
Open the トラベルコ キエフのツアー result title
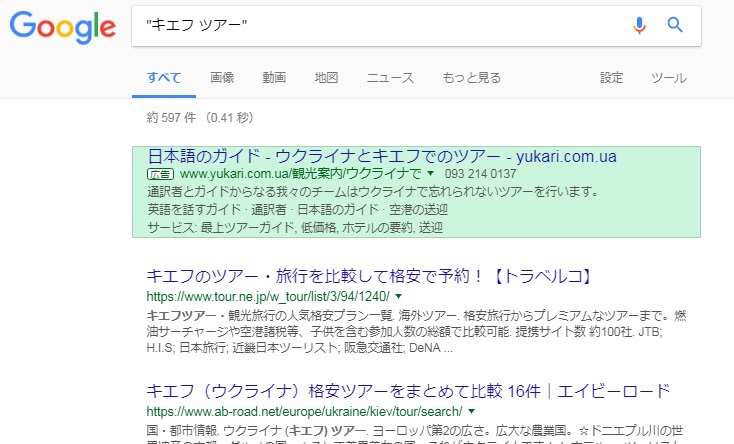point(370,276)
